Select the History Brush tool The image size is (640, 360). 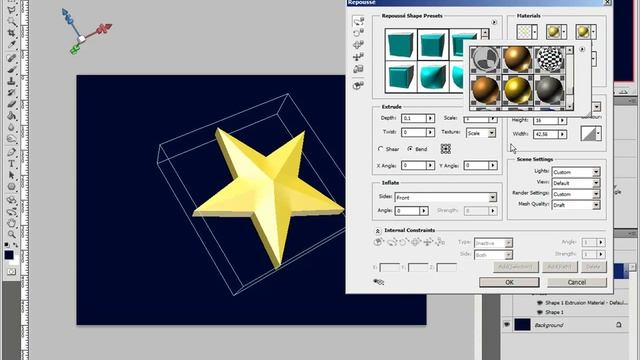[x=11, y=93]
